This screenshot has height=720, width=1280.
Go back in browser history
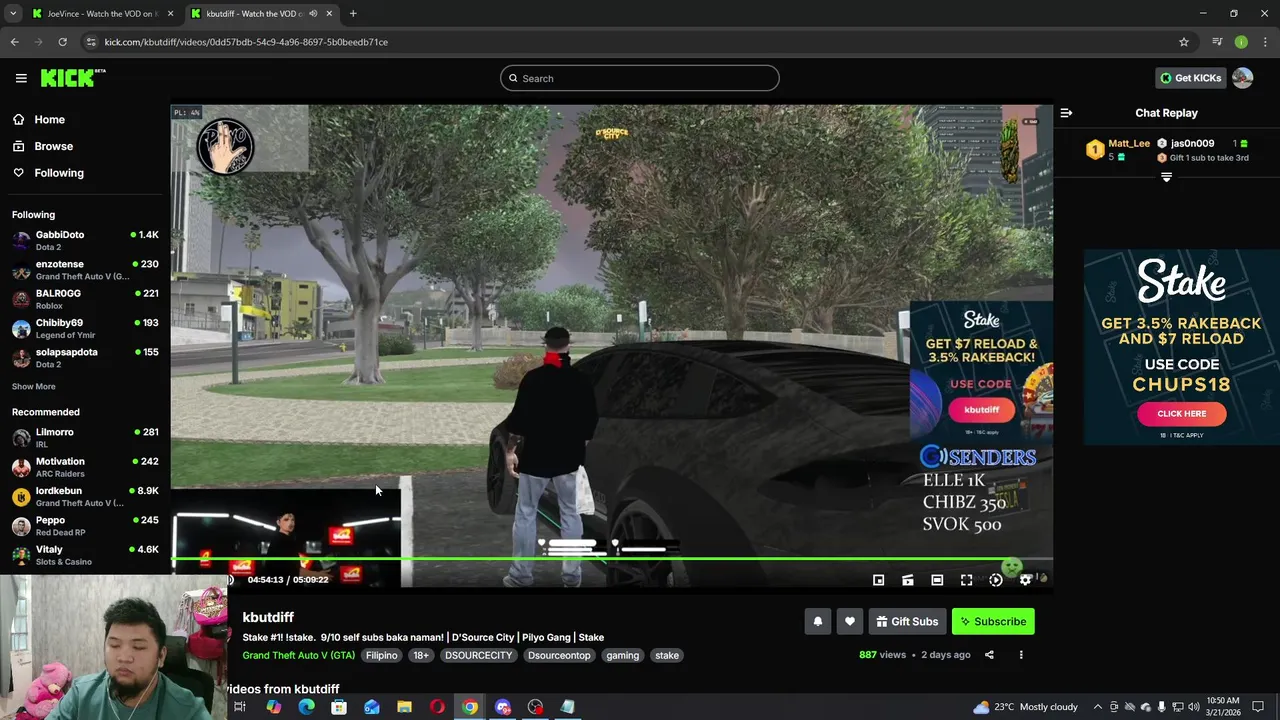[x=15, y=42]
